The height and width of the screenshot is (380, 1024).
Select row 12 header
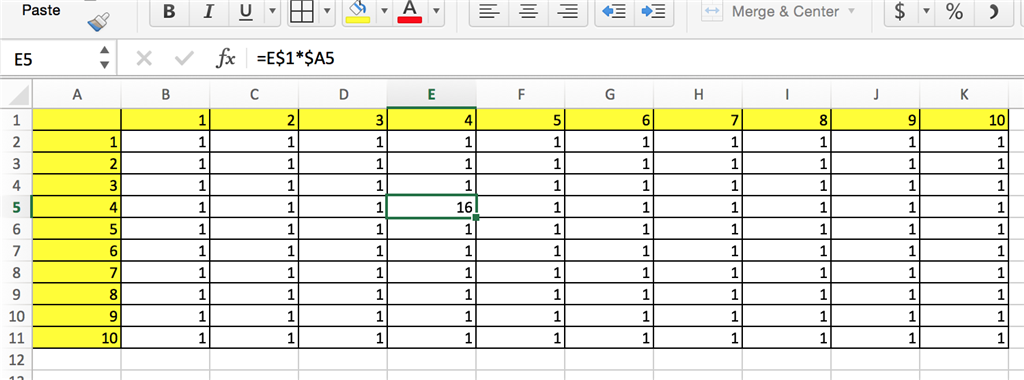click(16, 359)
